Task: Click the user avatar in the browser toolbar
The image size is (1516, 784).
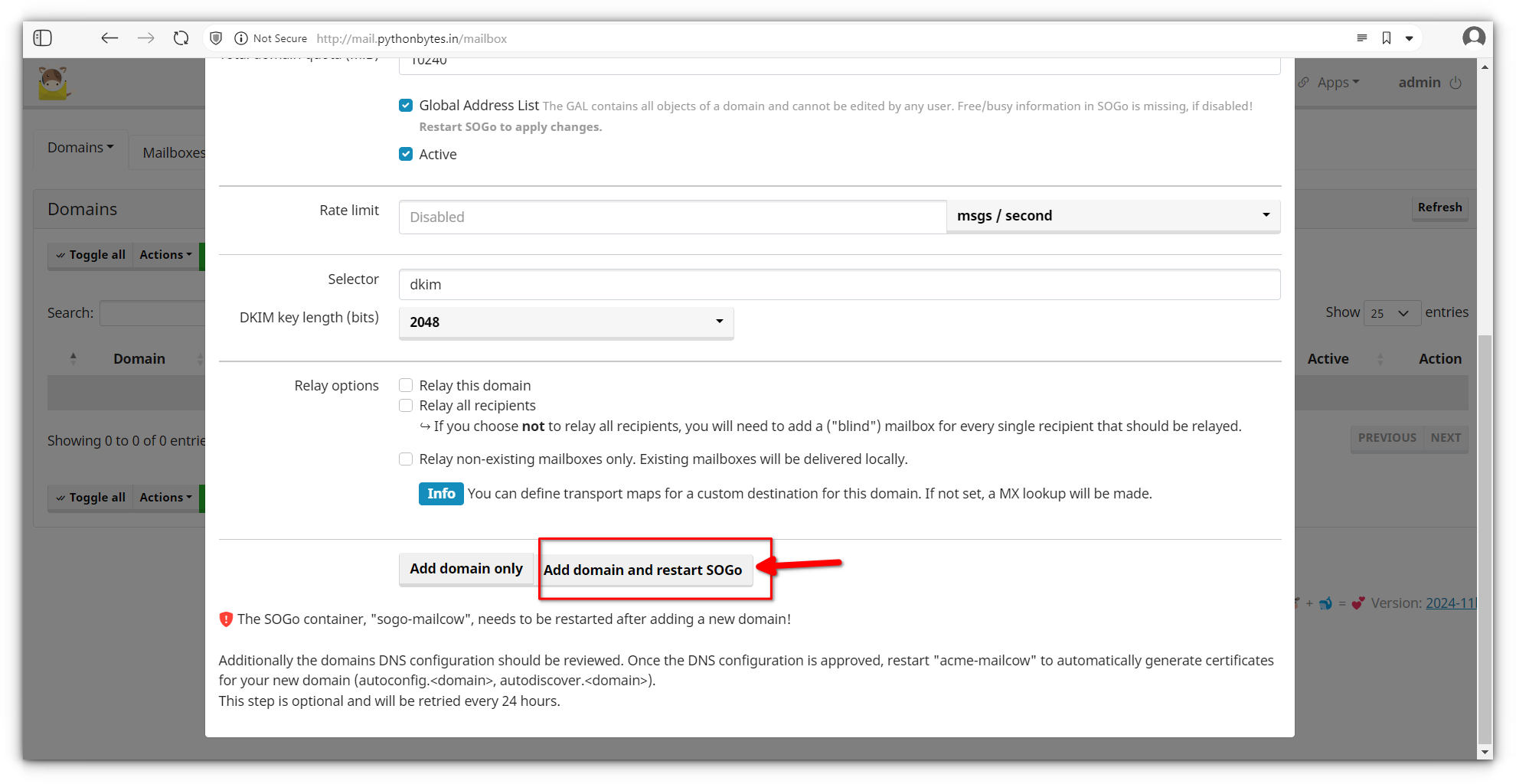Action: 1474,37
